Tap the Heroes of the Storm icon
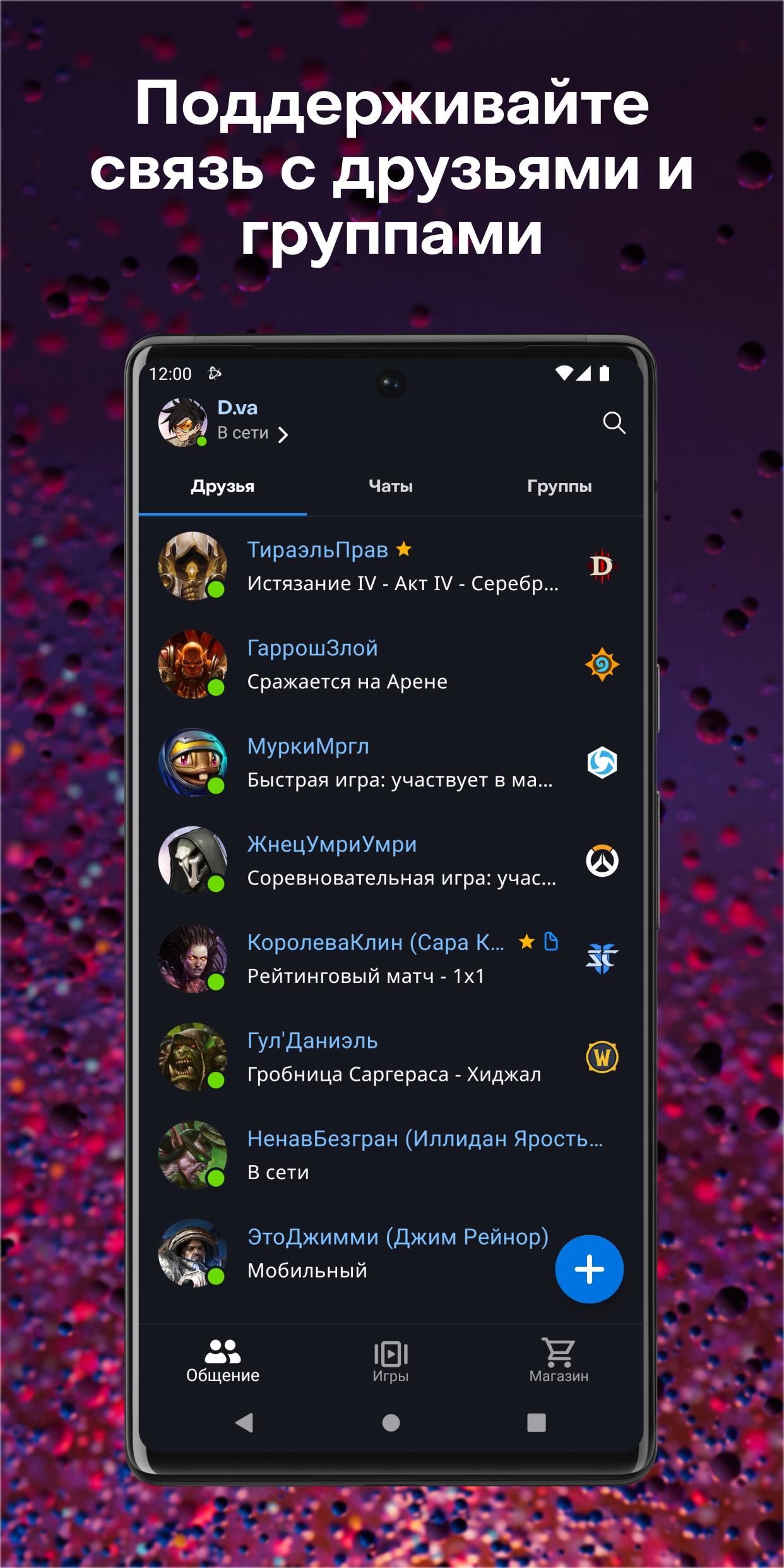Viewport: 784px width, 1568px height. [x=602, y=763]
